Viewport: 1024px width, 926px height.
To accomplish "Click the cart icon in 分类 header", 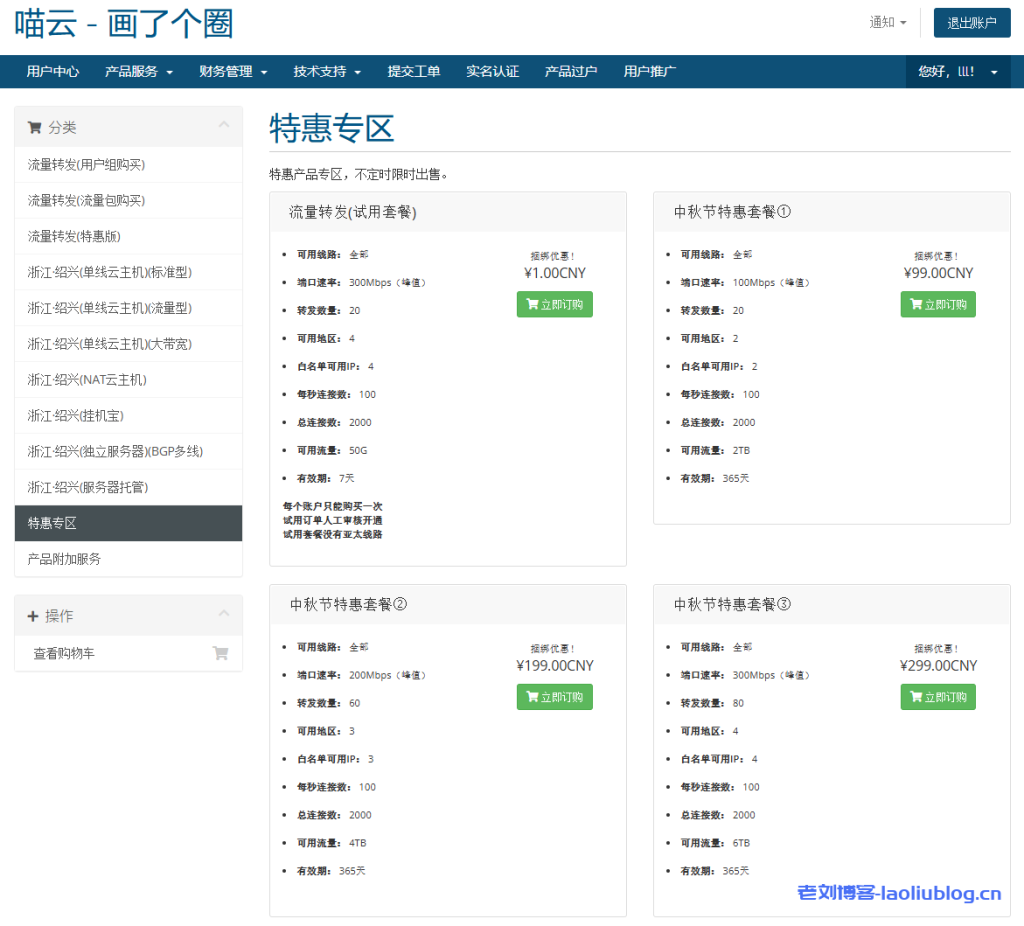I will point(35,128).
